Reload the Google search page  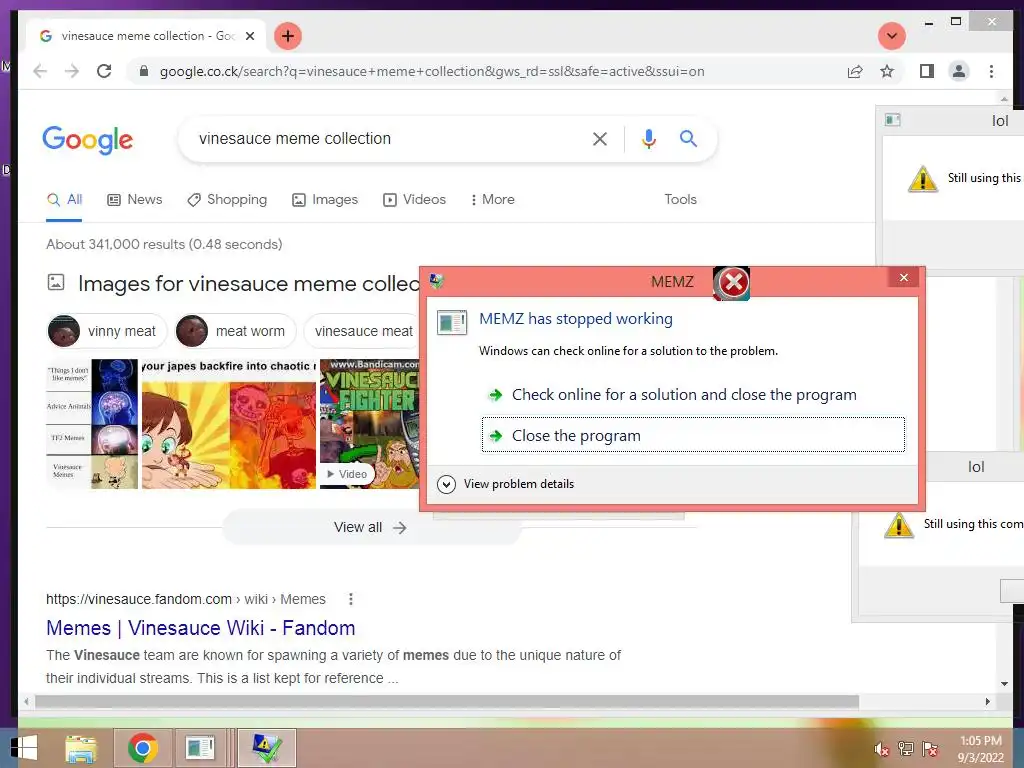coord(104,71)
